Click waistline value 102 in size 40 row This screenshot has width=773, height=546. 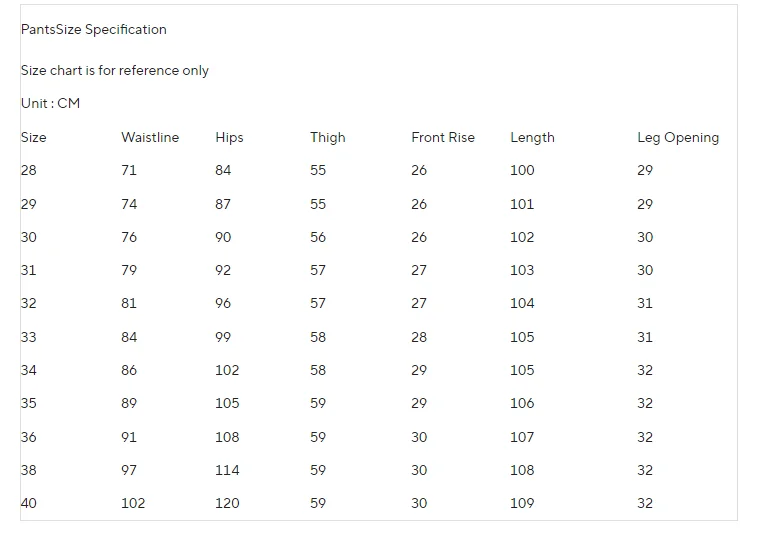(133, 503)
